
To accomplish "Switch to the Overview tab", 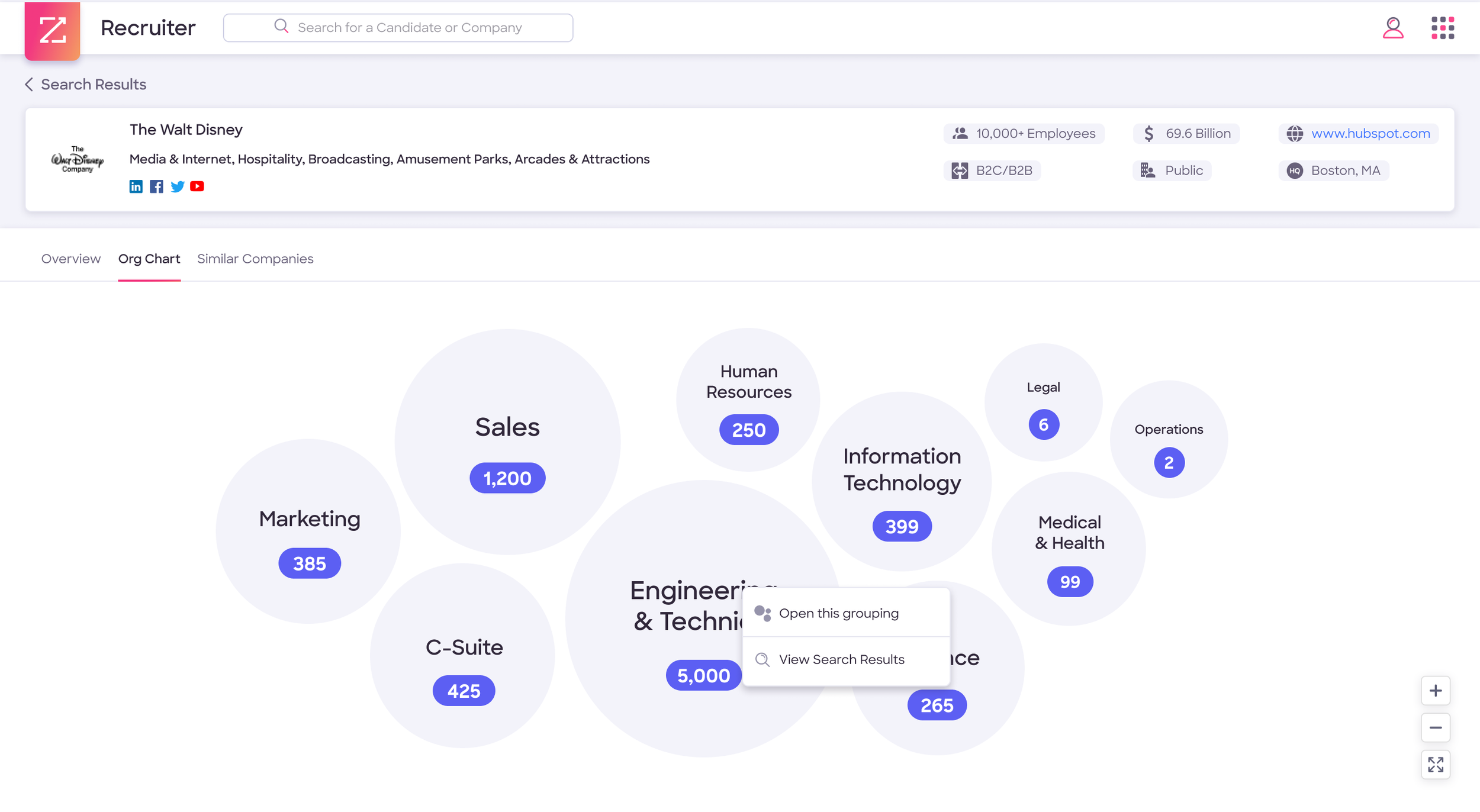I will 71,259.
